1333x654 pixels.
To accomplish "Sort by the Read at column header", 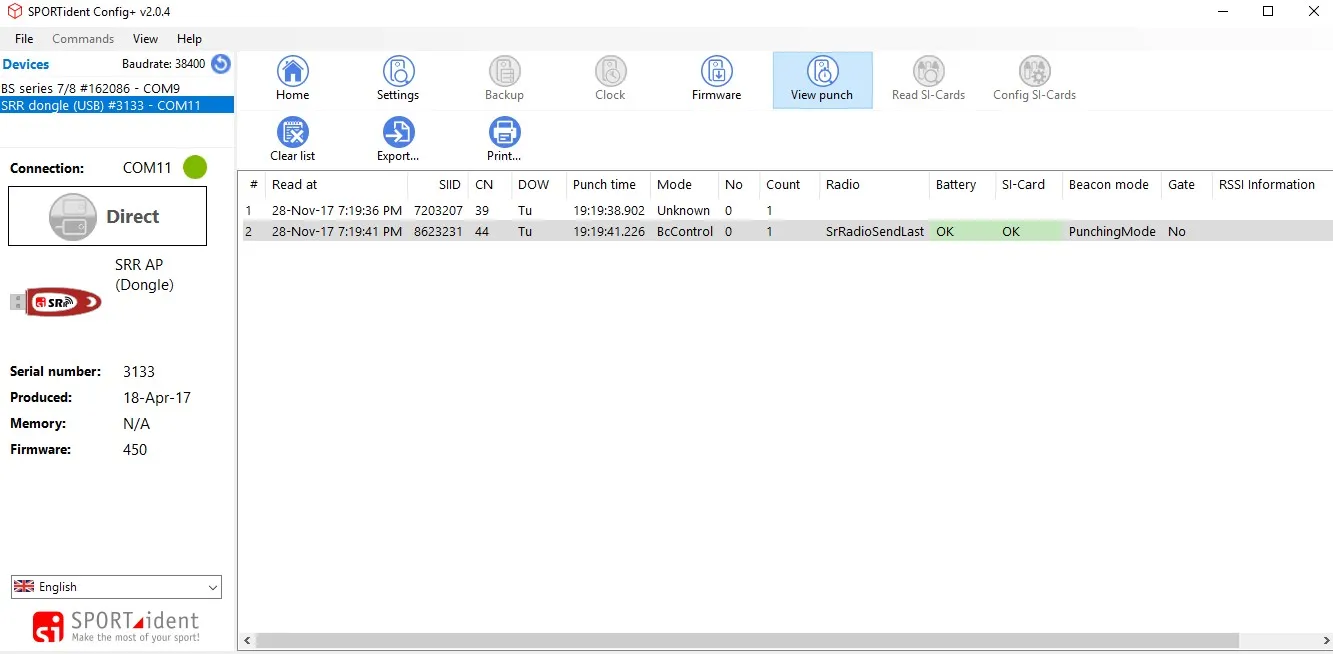I will pos(337,185).
